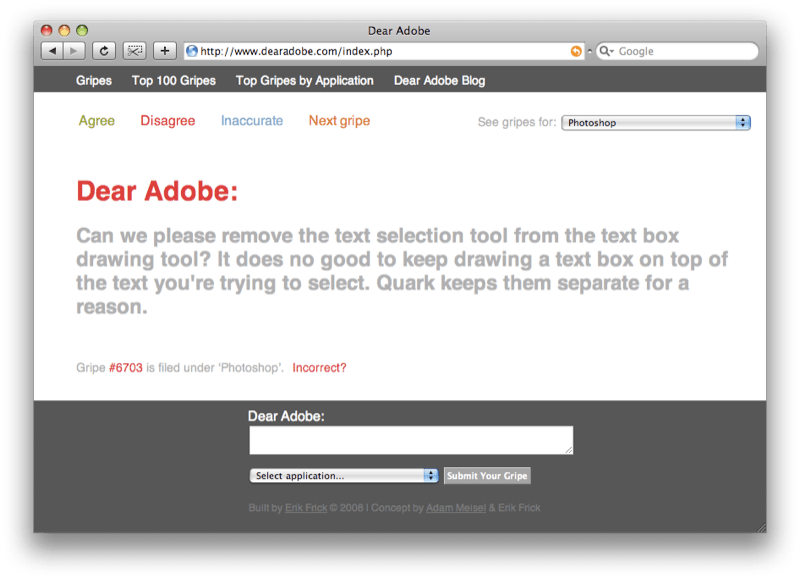Image resolution: width=800 pixels, height=579 pixels.
Task: Vote Disagree on this gripe
Action: point(167,121)
